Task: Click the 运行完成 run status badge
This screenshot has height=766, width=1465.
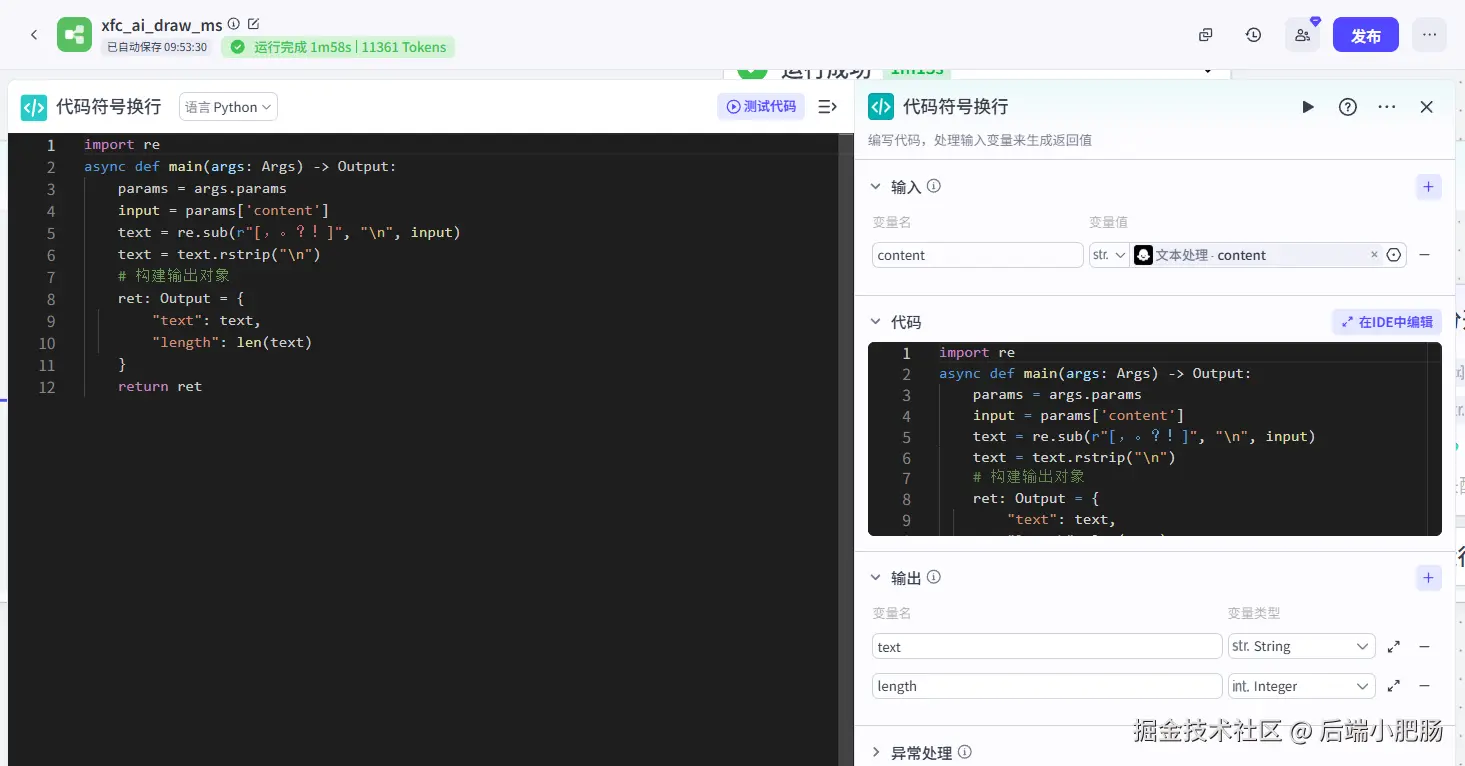Action: (x=338, y=47)
